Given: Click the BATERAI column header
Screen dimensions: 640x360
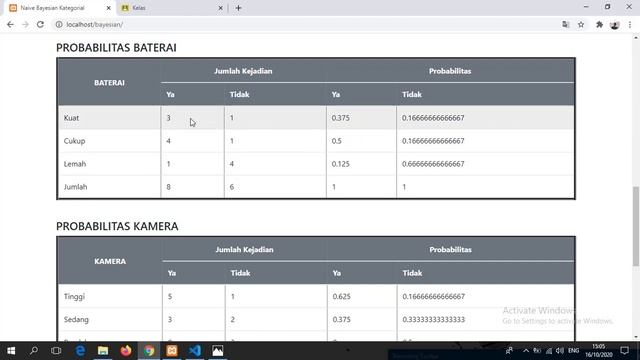Looking at the screenshot, I should [109, 83].
